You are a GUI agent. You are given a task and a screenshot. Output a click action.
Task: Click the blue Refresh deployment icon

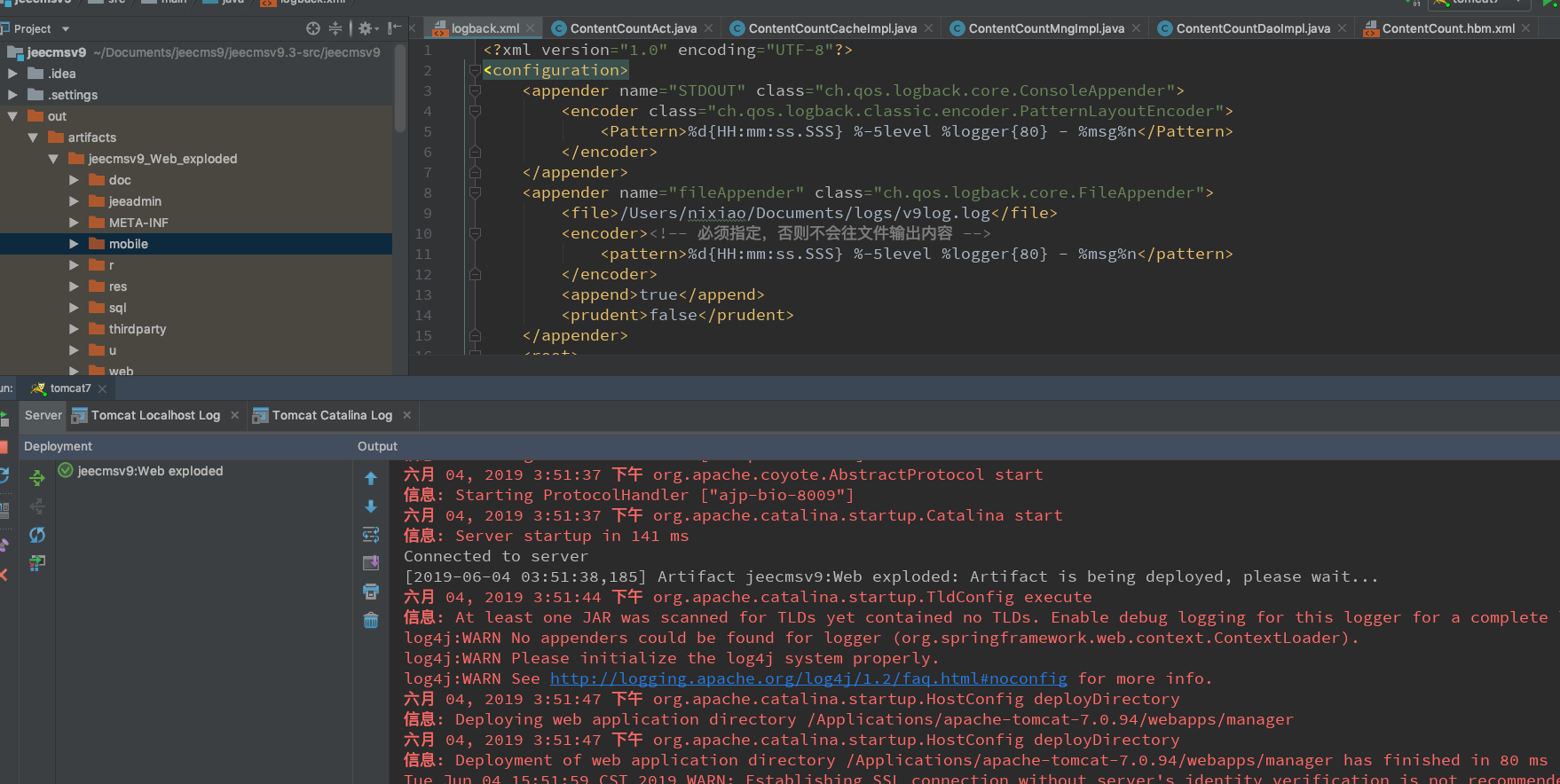[x=37, y=535]
